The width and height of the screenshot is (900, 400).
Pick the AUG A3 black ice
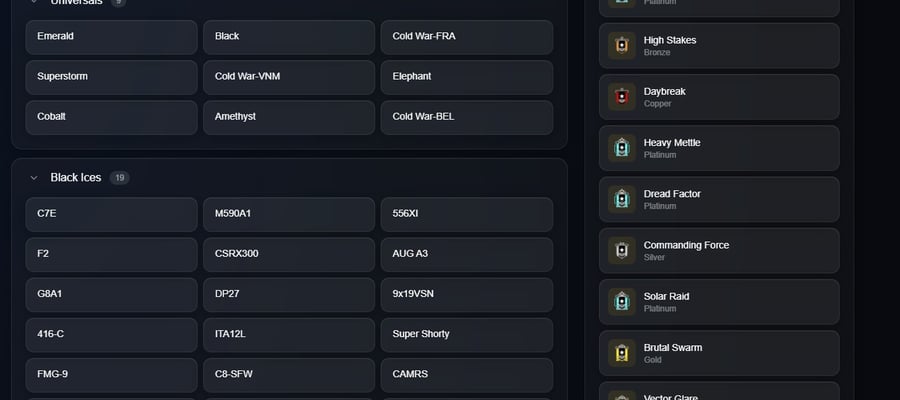467,255
